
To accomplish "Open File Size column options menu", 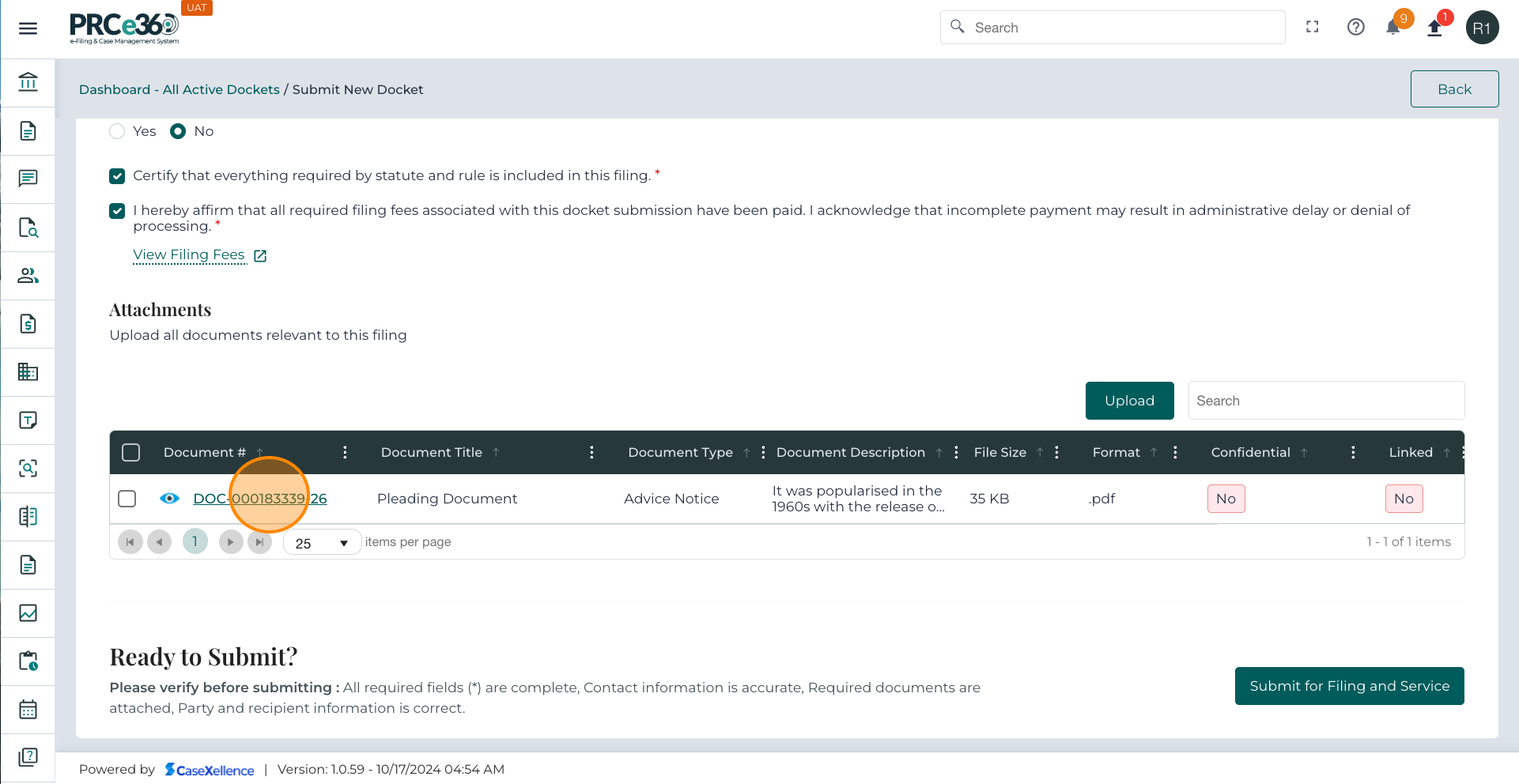I will click(1056, 452).
